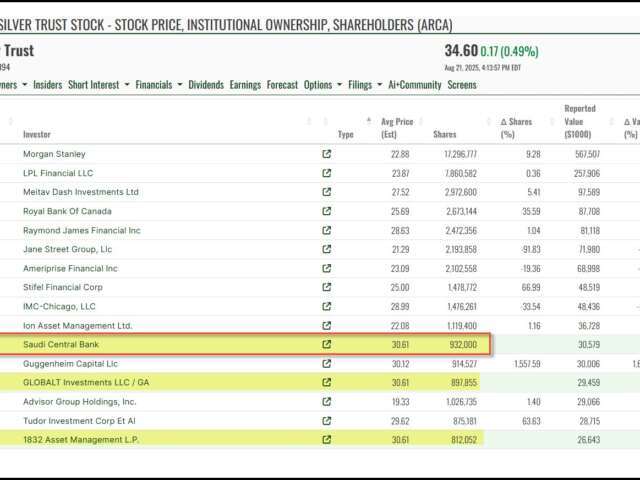The width and height of the screenshot is (640, 480).
Task: Select the 1,557.59 share change value
Action: (527, 363)
